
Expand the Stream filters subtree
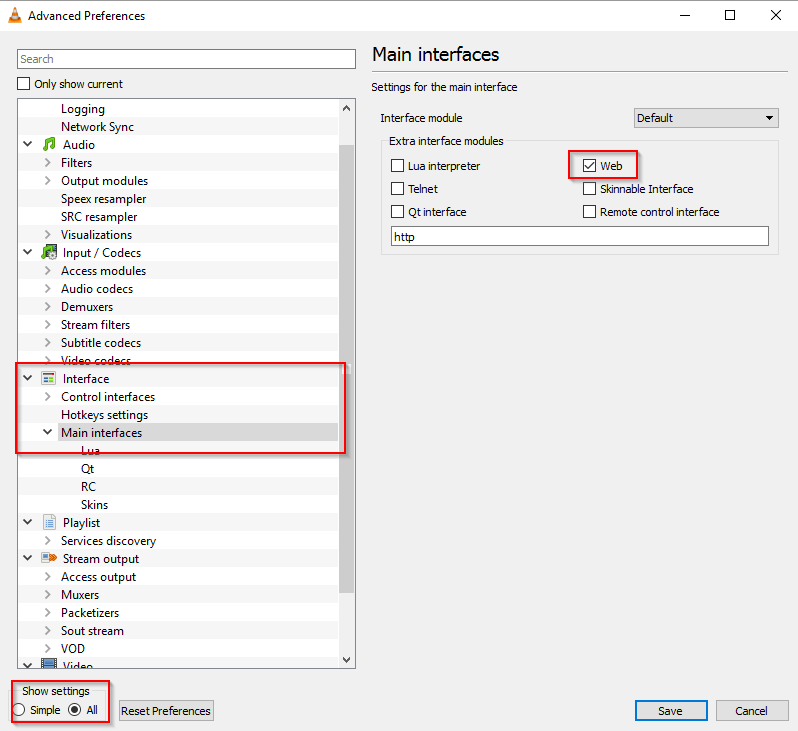pyautogui.click(x=47, y=324)
